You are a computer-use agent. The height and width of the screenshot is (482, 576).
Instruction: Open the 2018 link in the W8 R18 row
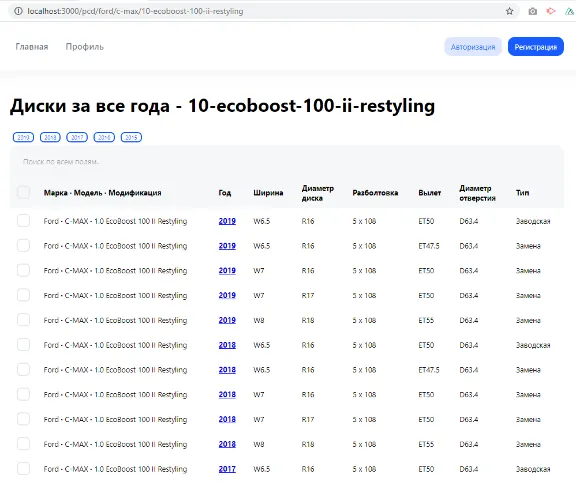pyautogui.click(x=227, y=444)
